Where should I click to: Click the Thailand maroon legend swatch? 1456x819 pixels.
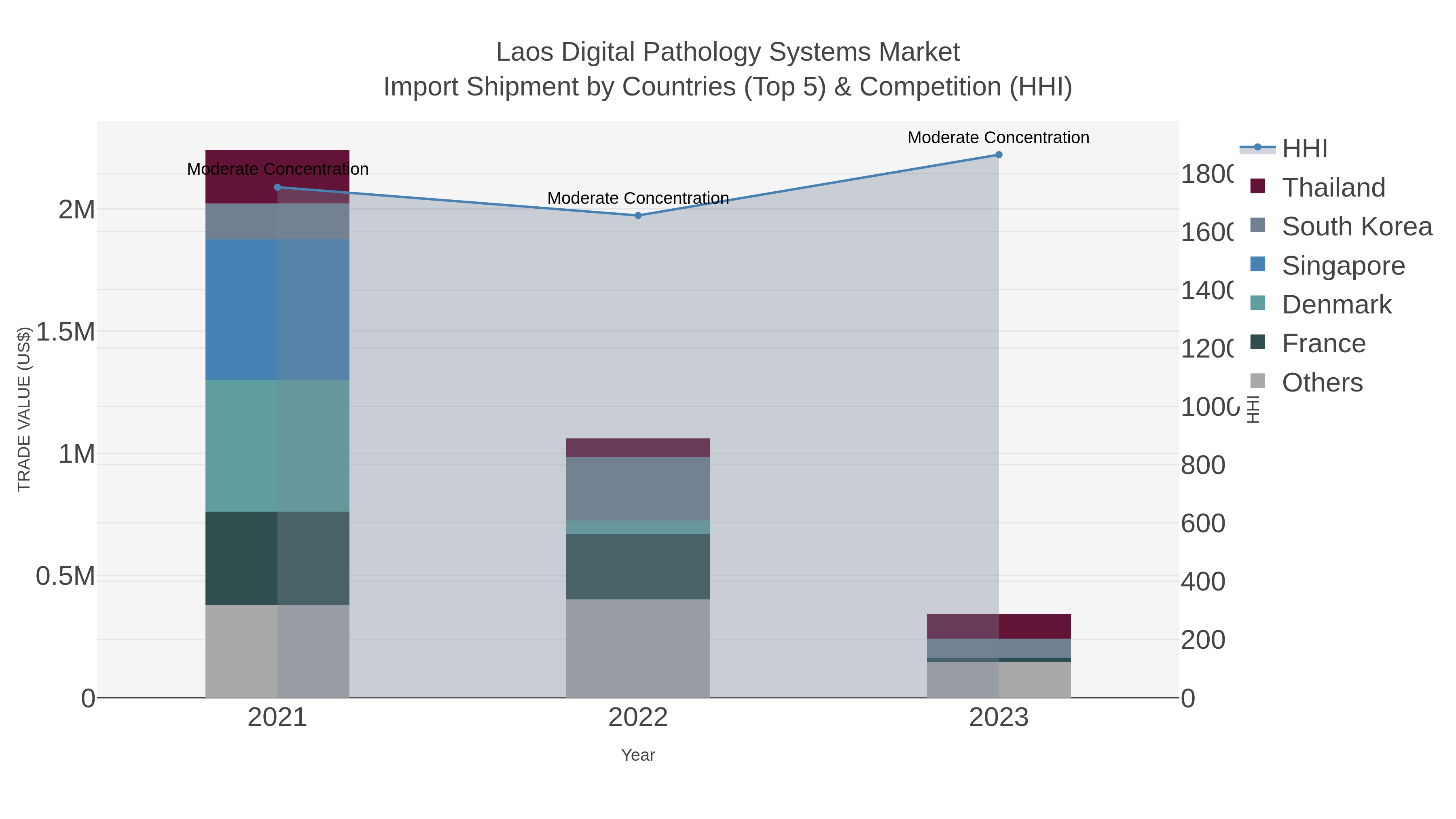[x=1257, y=185]
